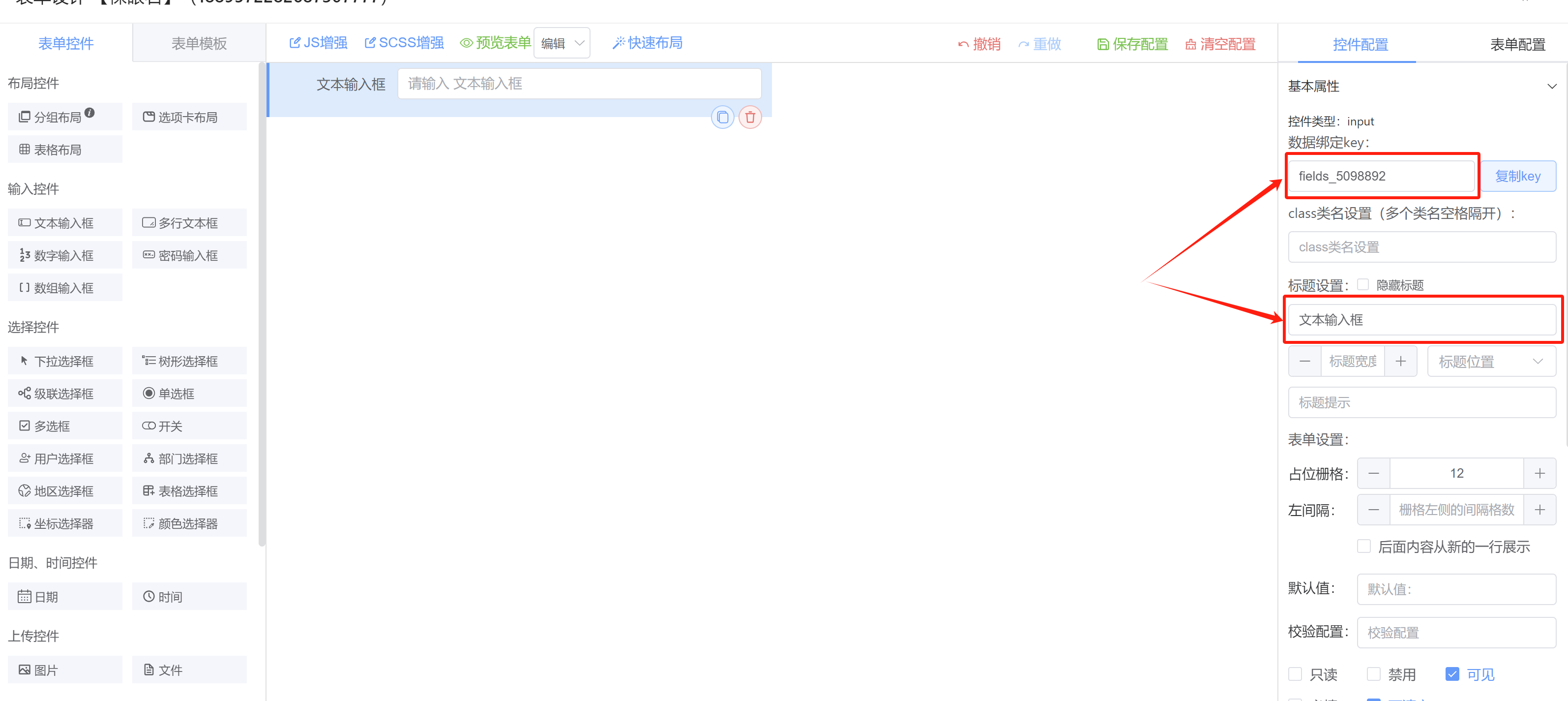Add the color picker control (颜色选择器)
This screenshot has height=701, width=1568.
(x=189, y=523)
